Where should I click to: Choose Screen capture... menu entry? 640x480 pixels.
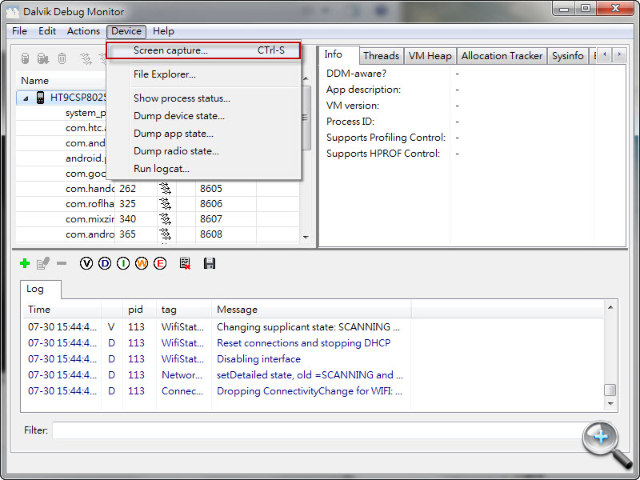tap(203, 51)
